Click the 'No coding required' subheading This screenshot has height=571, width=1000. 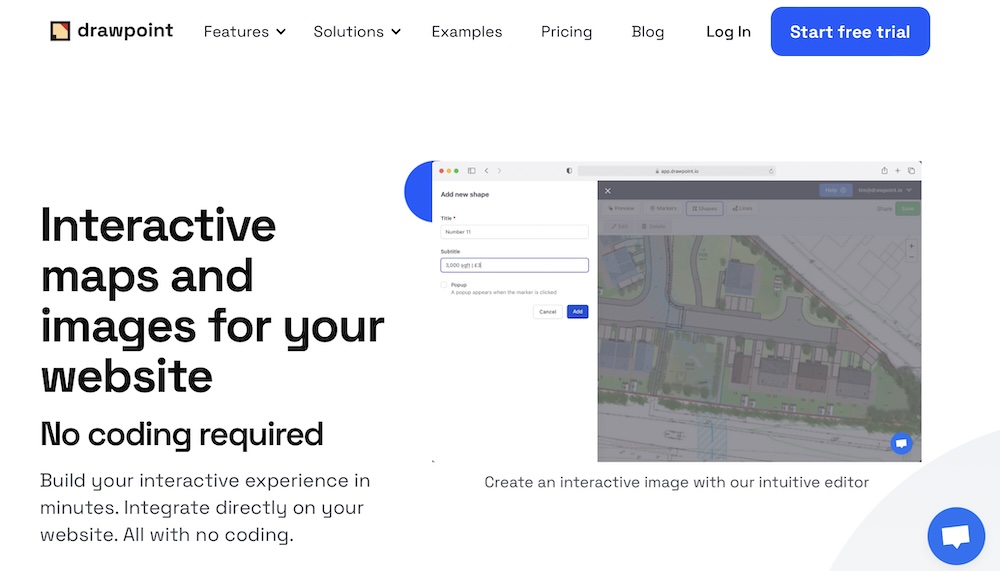(182, 434)
